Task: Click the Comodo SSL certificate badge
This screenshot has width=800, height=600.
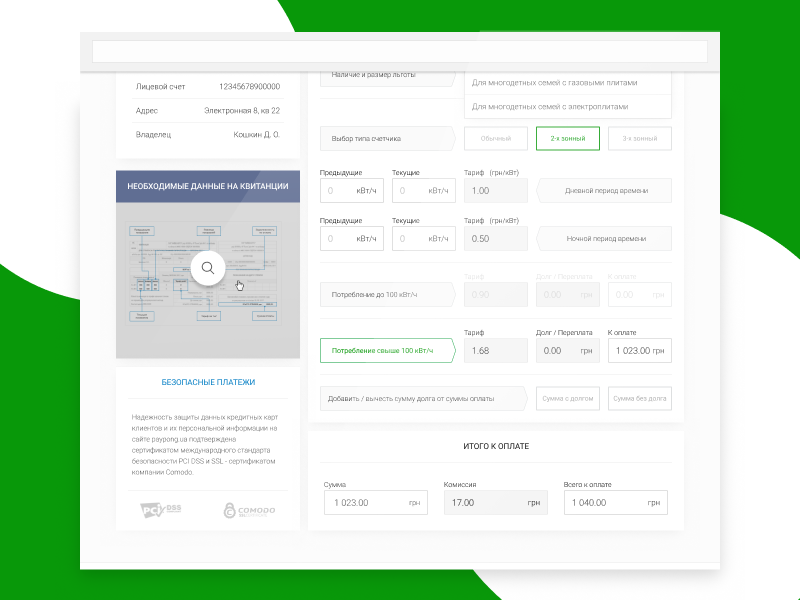Action: [x=250, y=508]
